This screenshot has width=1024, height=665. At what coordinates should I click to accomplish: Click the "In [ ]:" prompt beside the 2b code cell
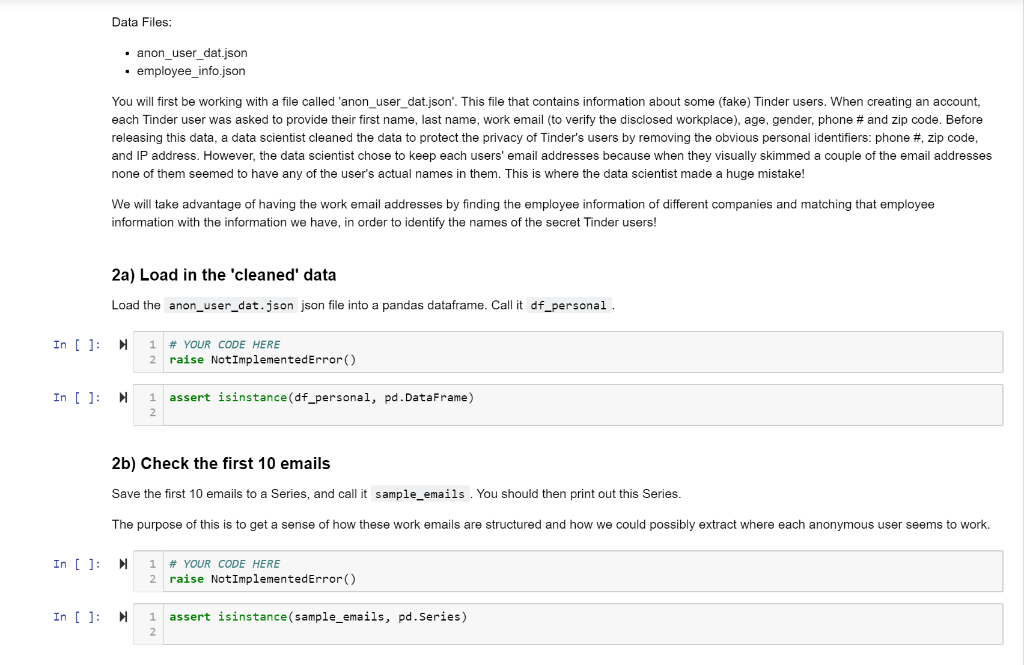pyautogui.click(x=76, y=563)
